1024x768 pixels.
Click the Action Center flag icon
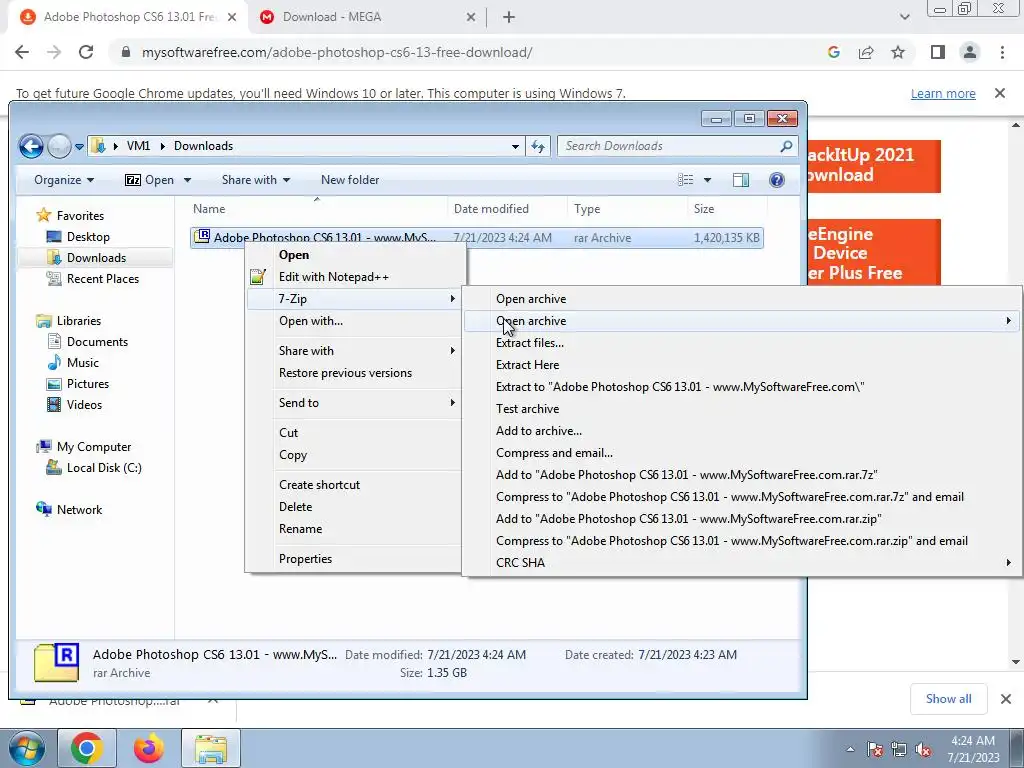[x=875, y=749]
